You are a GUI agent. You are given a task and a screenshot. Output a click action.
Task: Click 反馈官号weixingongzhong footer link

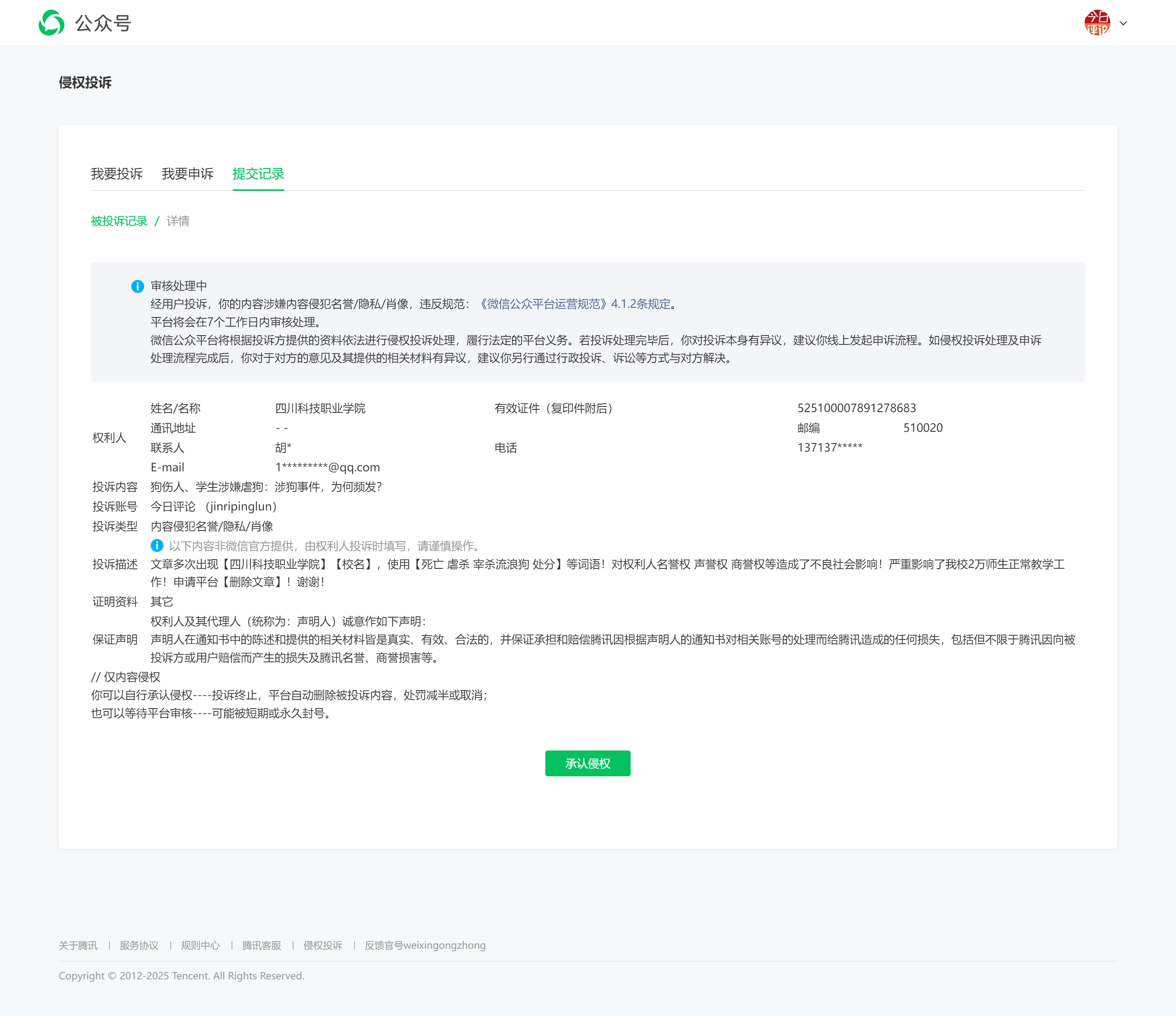(424, 945)
